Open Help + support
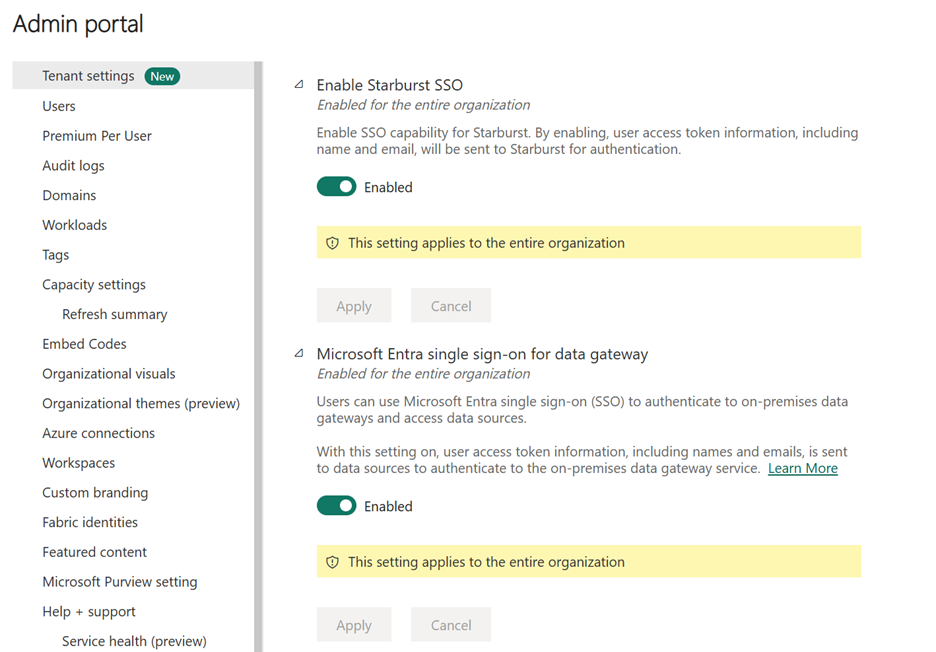The width and height of the screenshot is (936, 652). (x=89, y=611)
